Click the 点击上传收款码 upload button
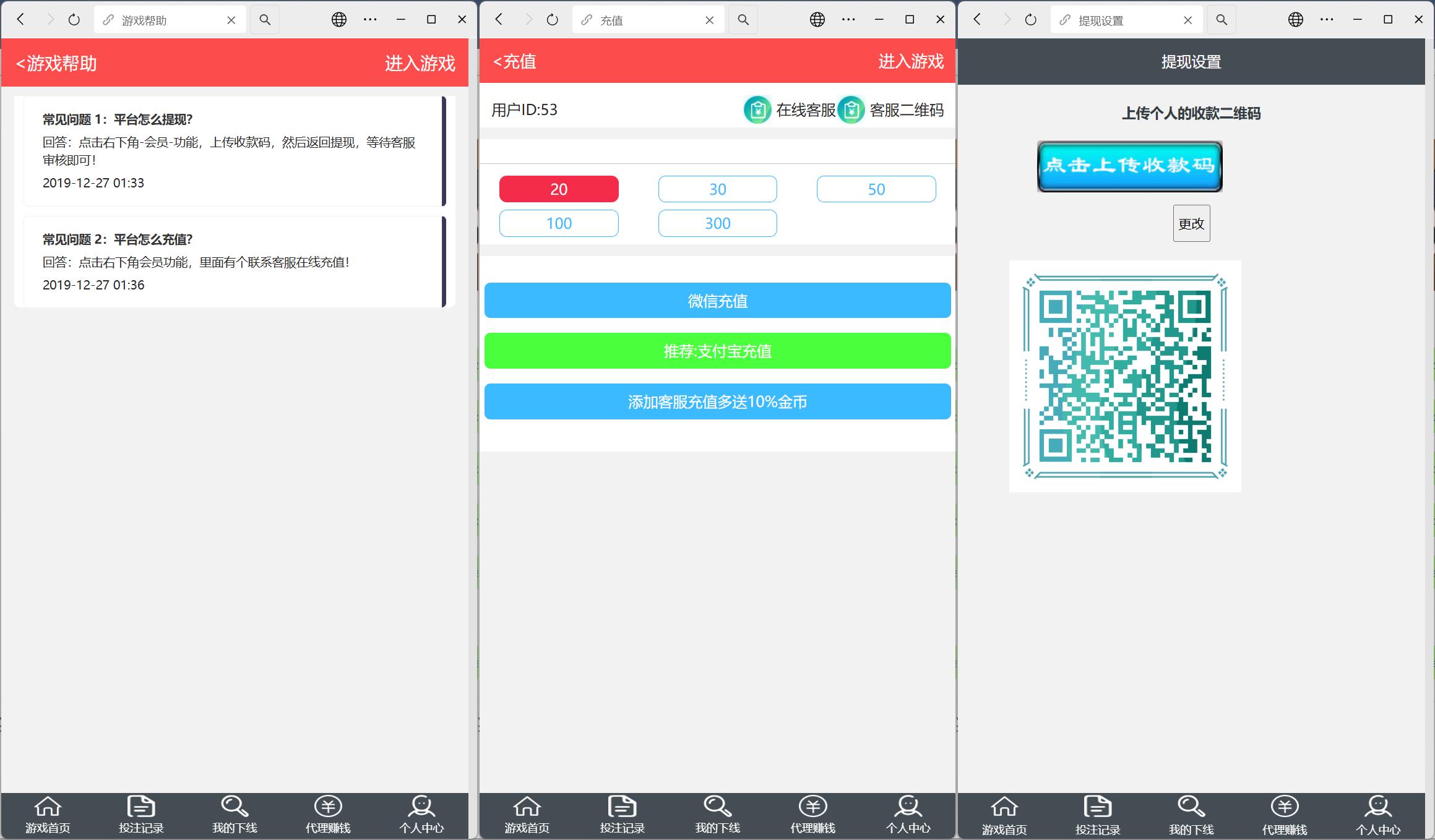Screen dimensions: 1435x840 [1130, 166]
